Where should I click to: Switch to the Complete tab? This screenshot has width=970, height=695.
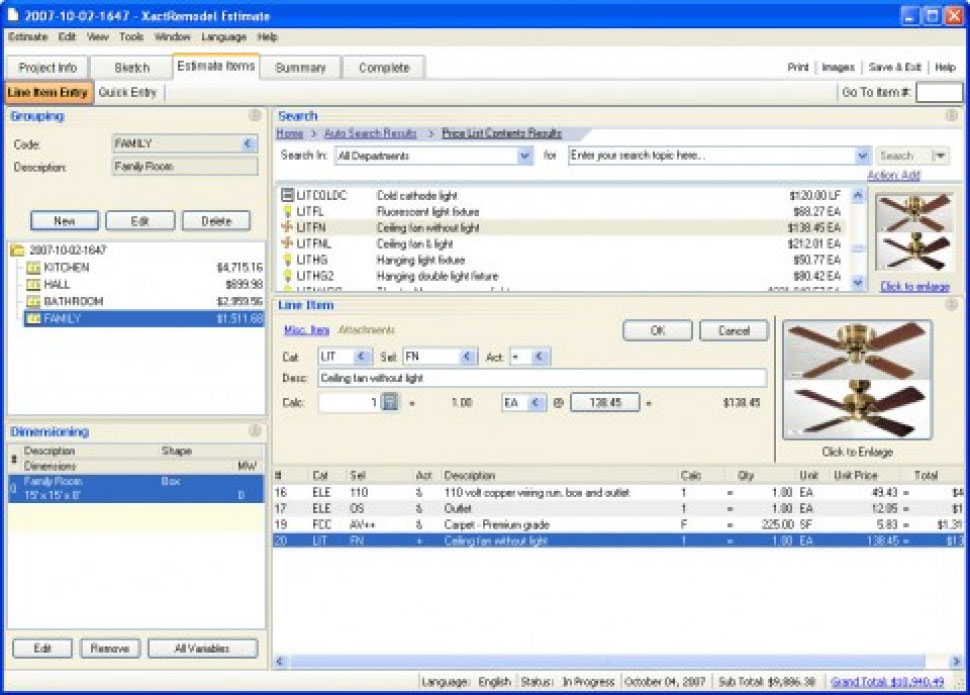384,67
